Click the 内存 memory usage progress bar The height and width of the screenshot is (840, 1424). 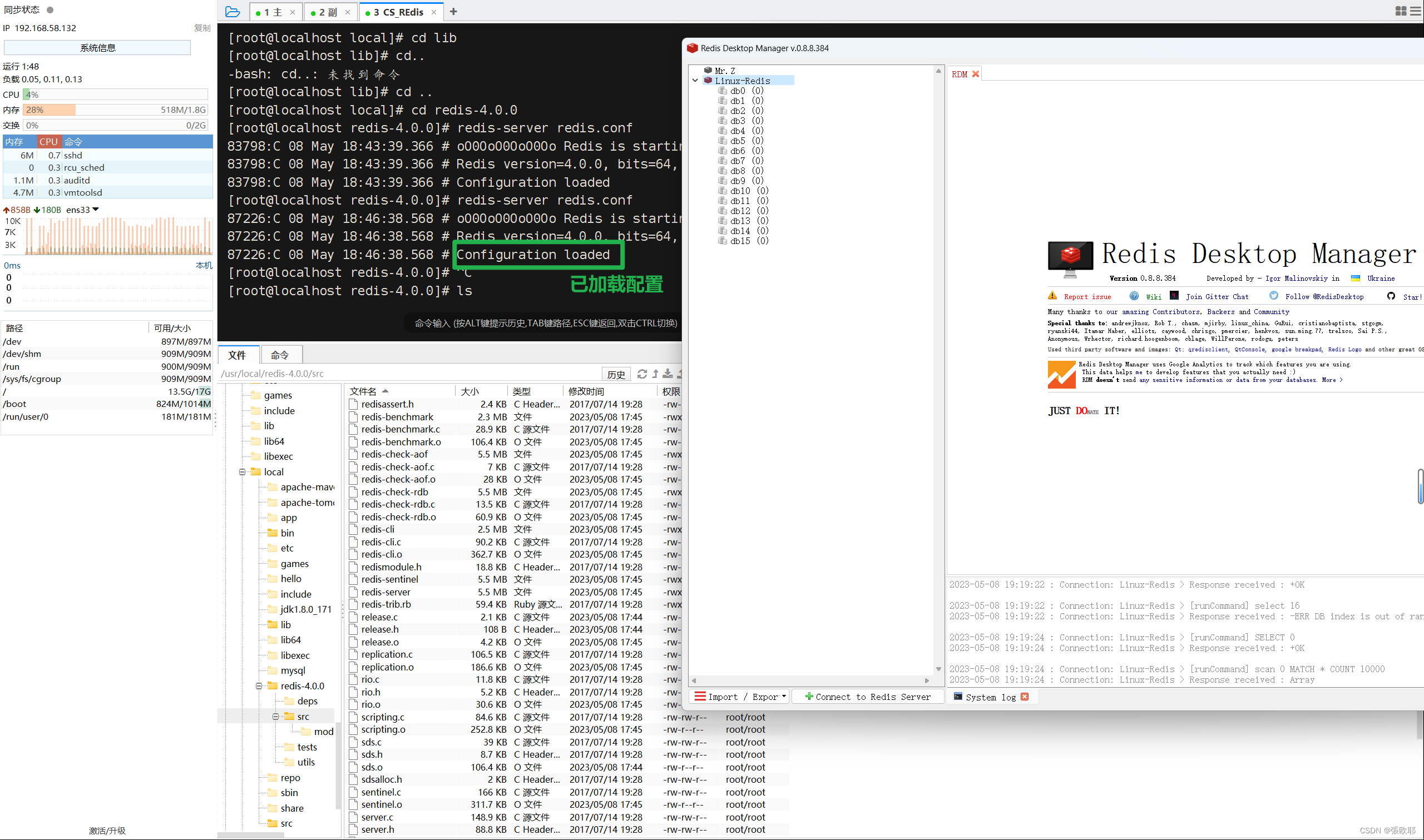point(113,110)
